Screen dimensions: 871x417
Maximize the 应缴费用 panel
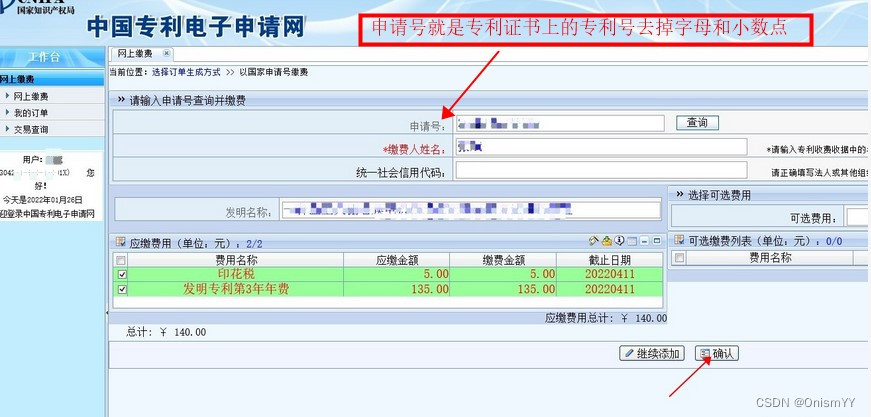657,242
